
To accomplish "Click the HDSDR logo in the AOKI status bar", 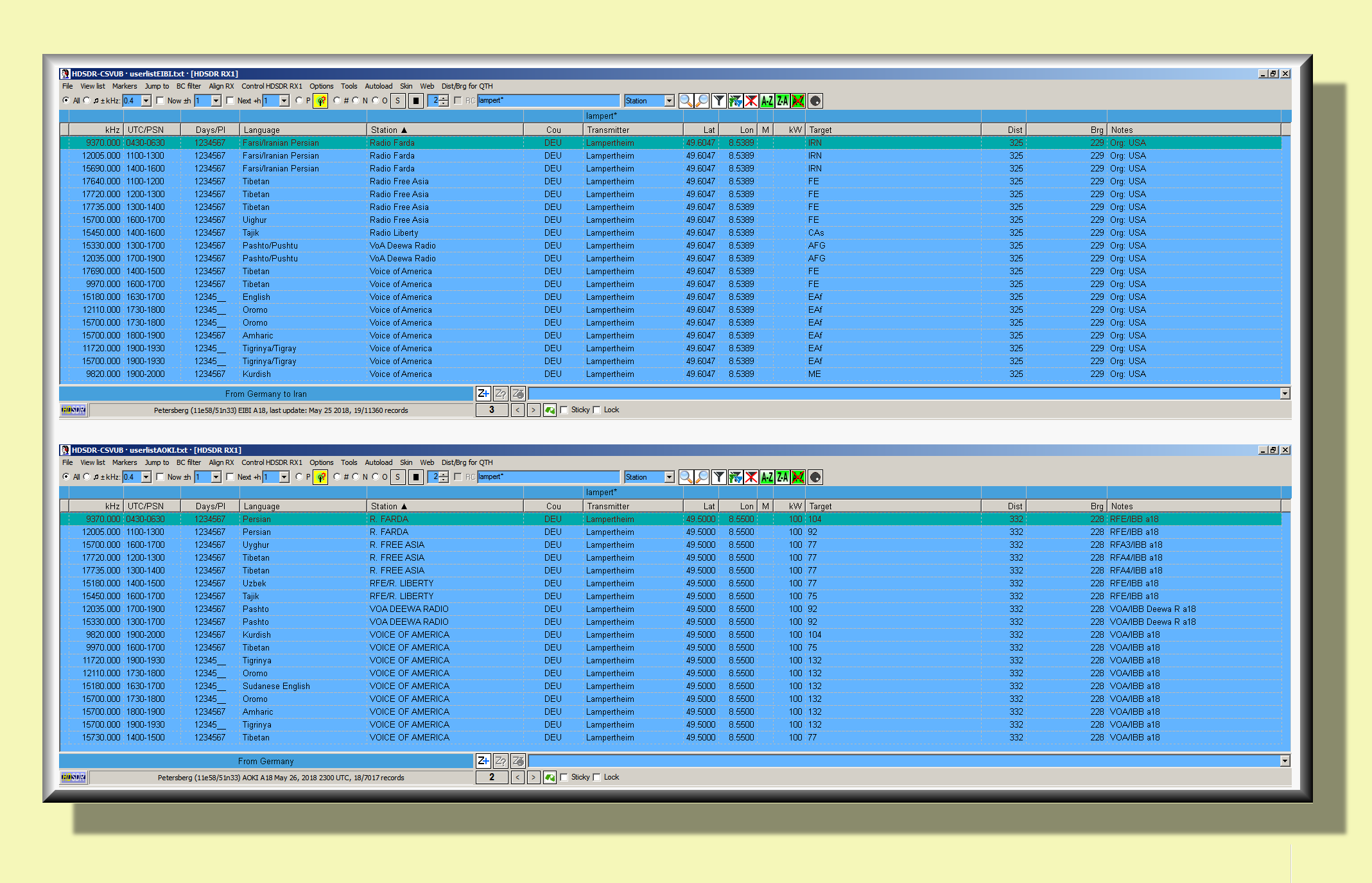I will (x=73, y=778).
